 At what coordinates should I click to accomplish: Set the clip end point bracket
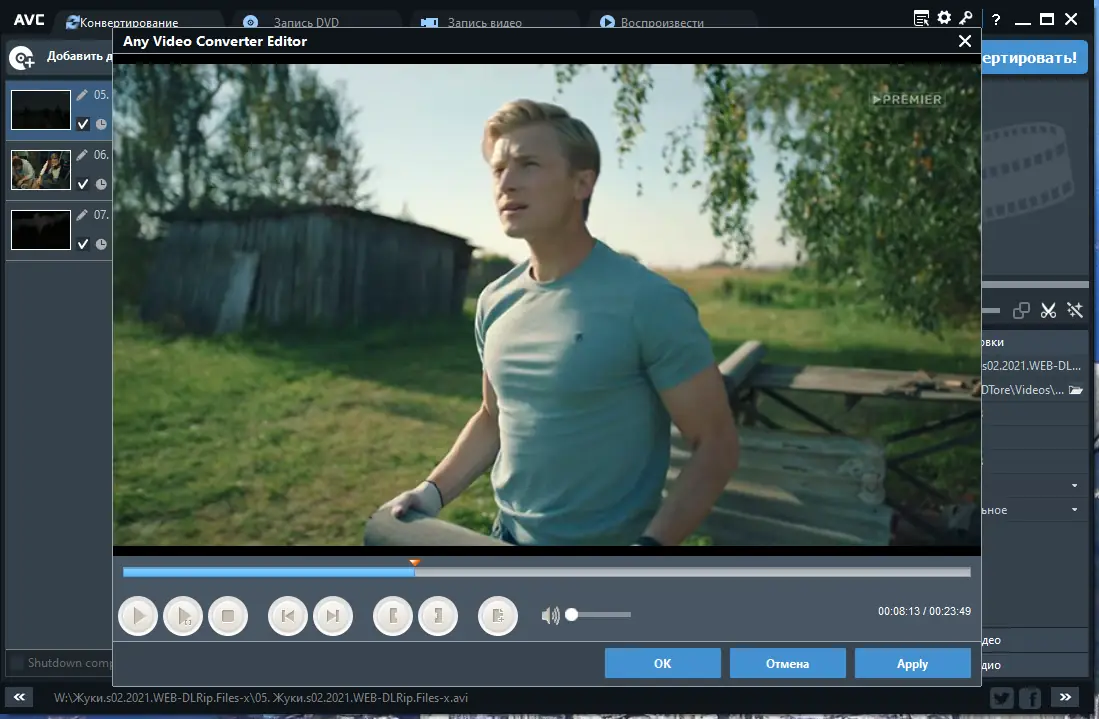pyautogui.click(x=438, y=616)
